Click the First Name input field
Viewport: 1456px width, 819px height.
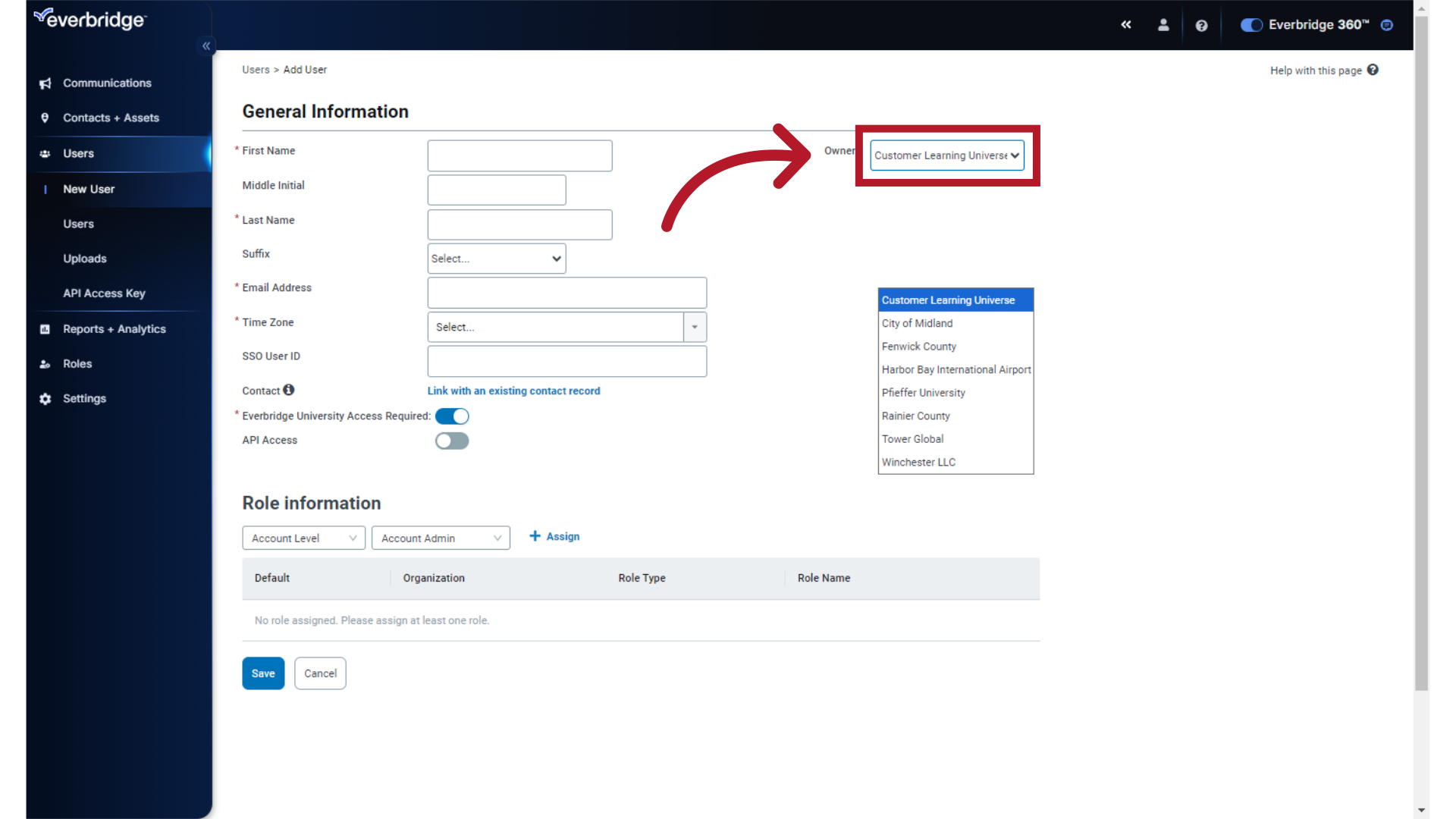click(519, 155)
